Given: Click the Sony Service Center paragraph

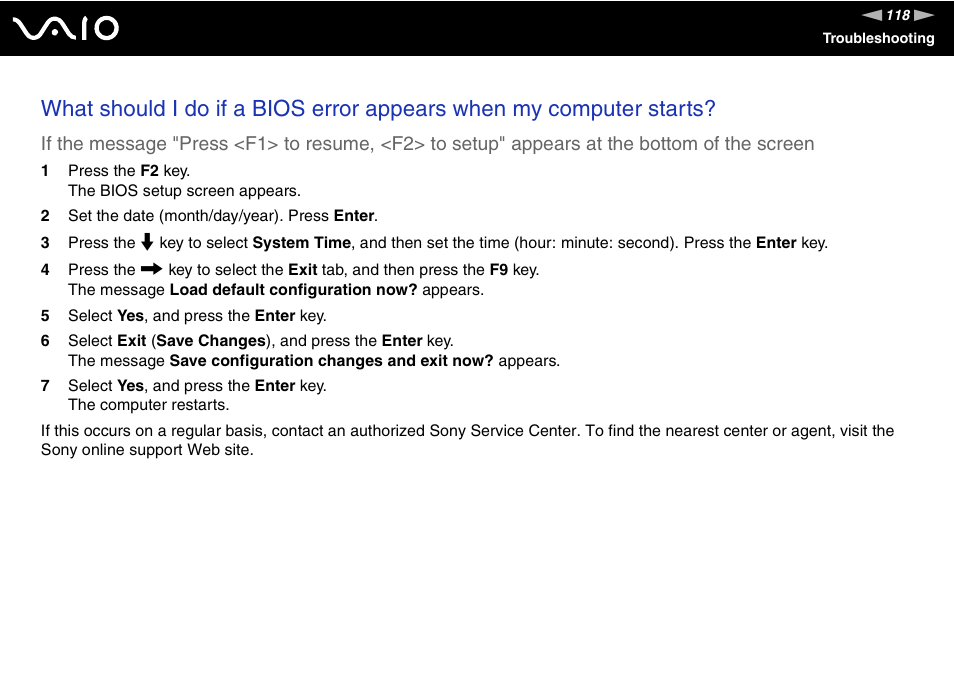Looking at the screenshot, I should click(467, 440).
